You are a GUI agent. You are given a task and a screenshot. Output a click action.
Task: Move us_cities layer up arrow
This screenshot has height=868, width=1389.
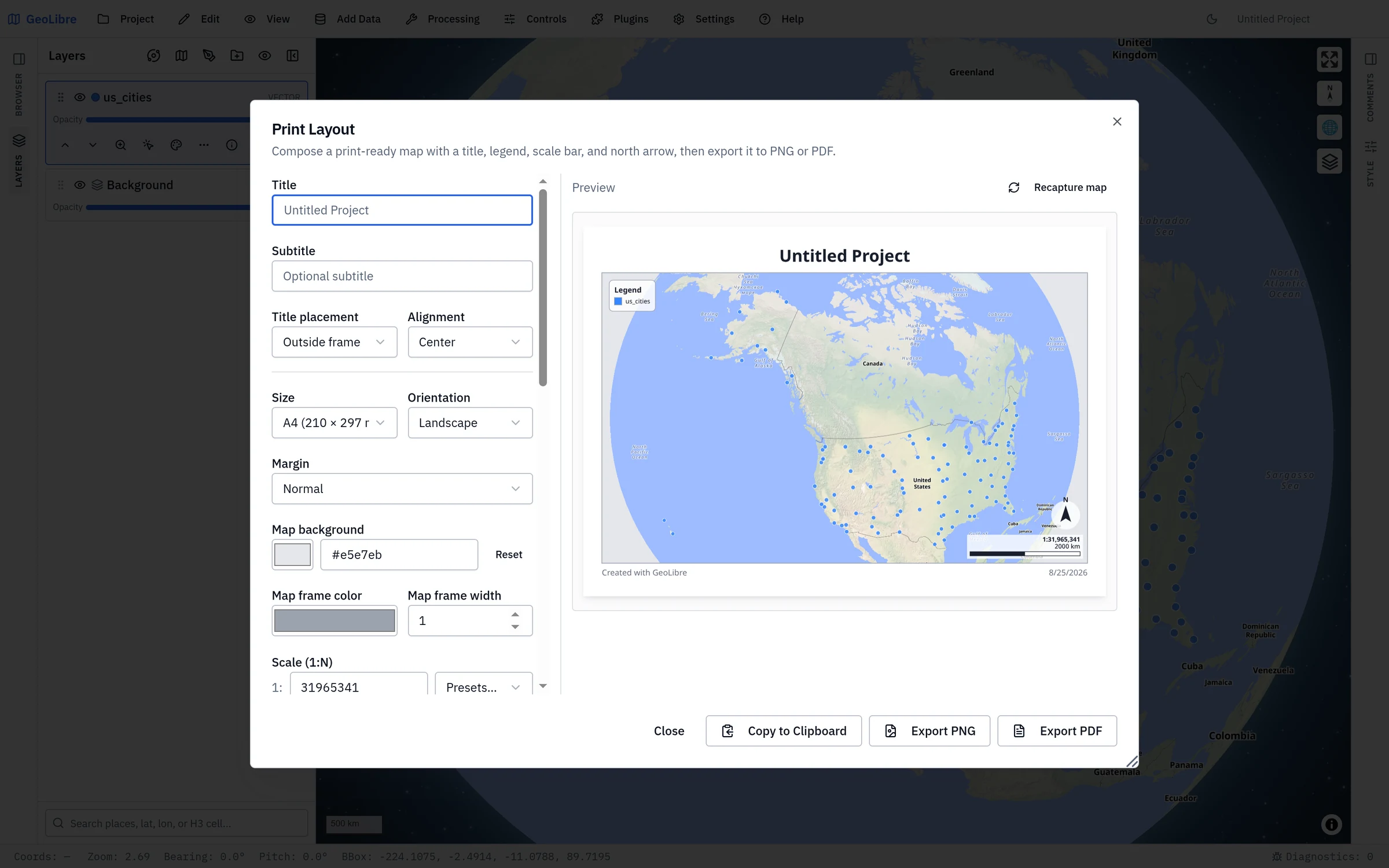tap(65, 145)
